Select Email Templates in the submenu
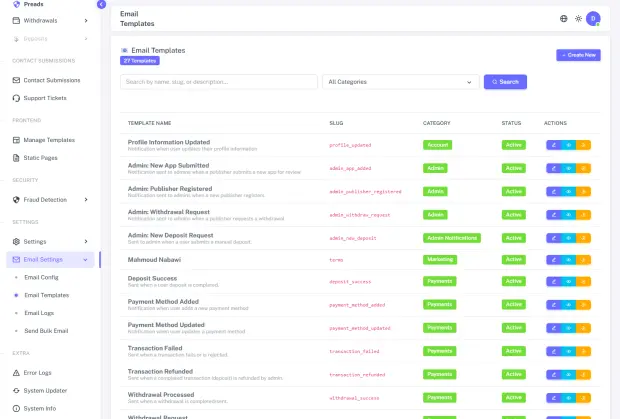This screenshot has width=620, height=419. 47,295
